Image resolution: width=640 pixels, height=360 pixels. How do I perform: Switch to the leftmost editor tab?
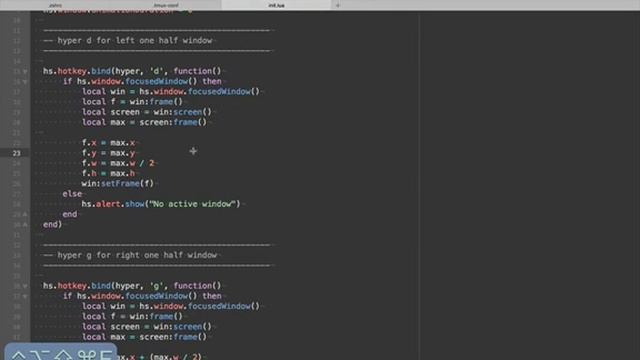[56, 5]
